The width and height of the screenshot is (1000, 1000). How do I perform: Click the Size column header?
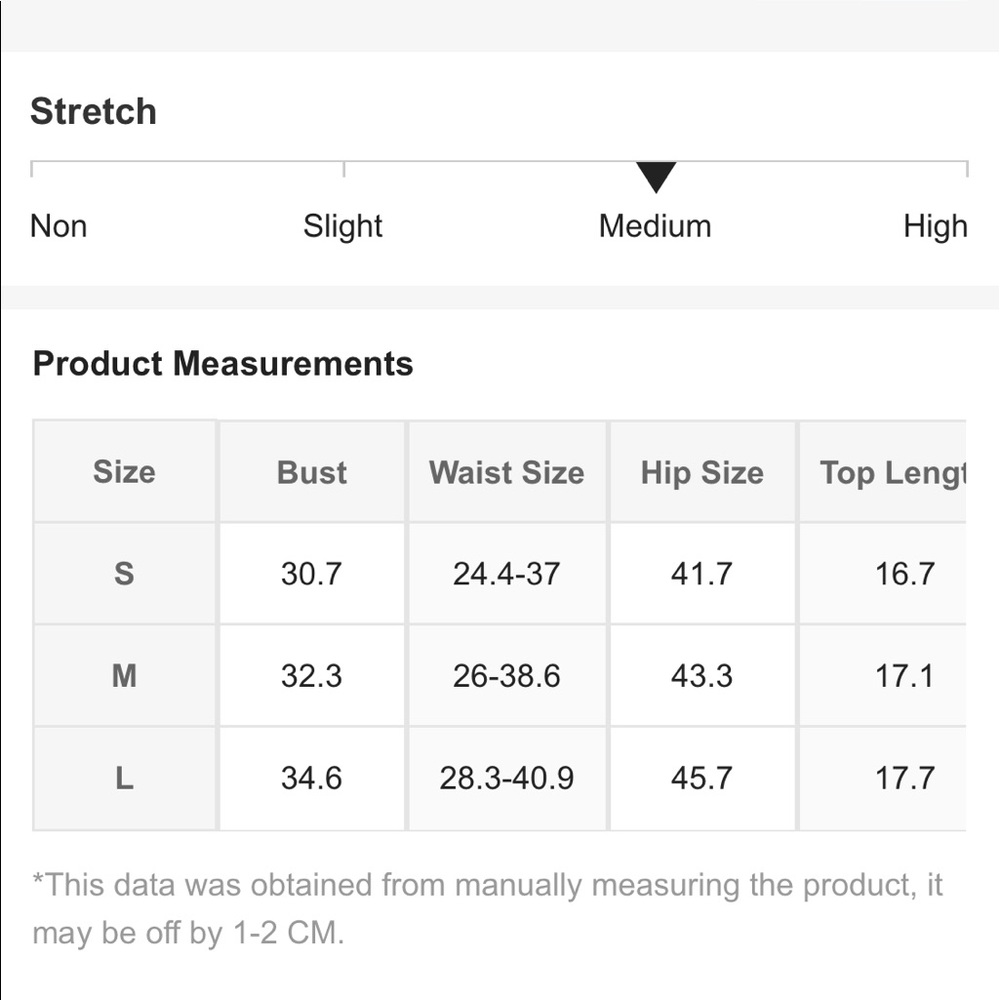click(x=124, y=472)
